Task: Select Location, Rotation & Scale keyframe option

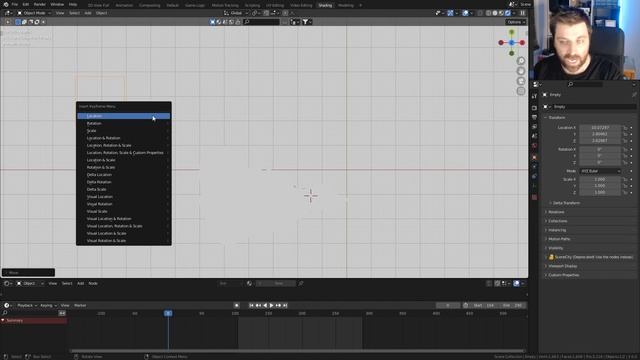Action: tap(124, 145)
